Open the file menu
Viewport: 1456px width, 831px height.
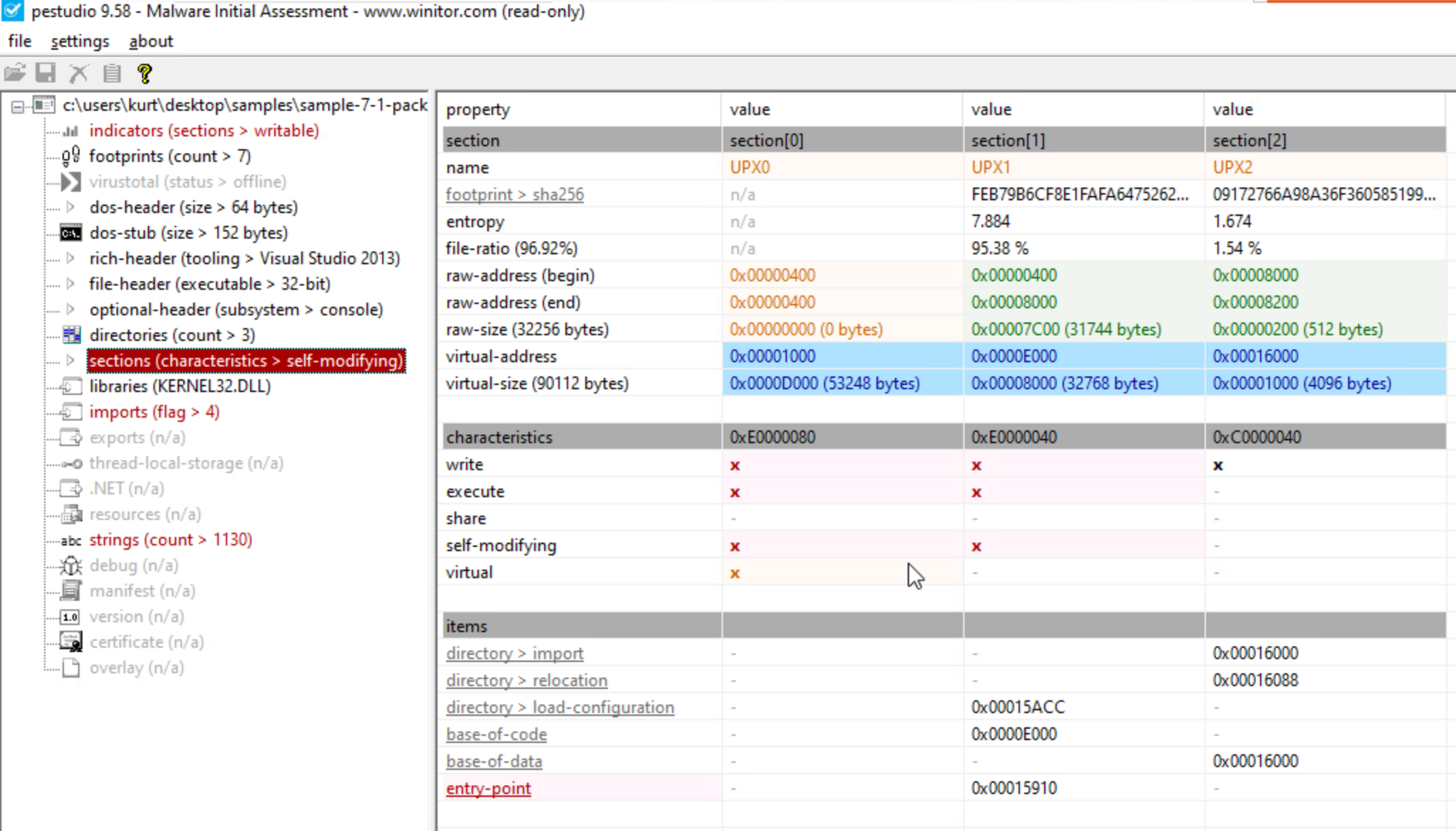(19, 41)
